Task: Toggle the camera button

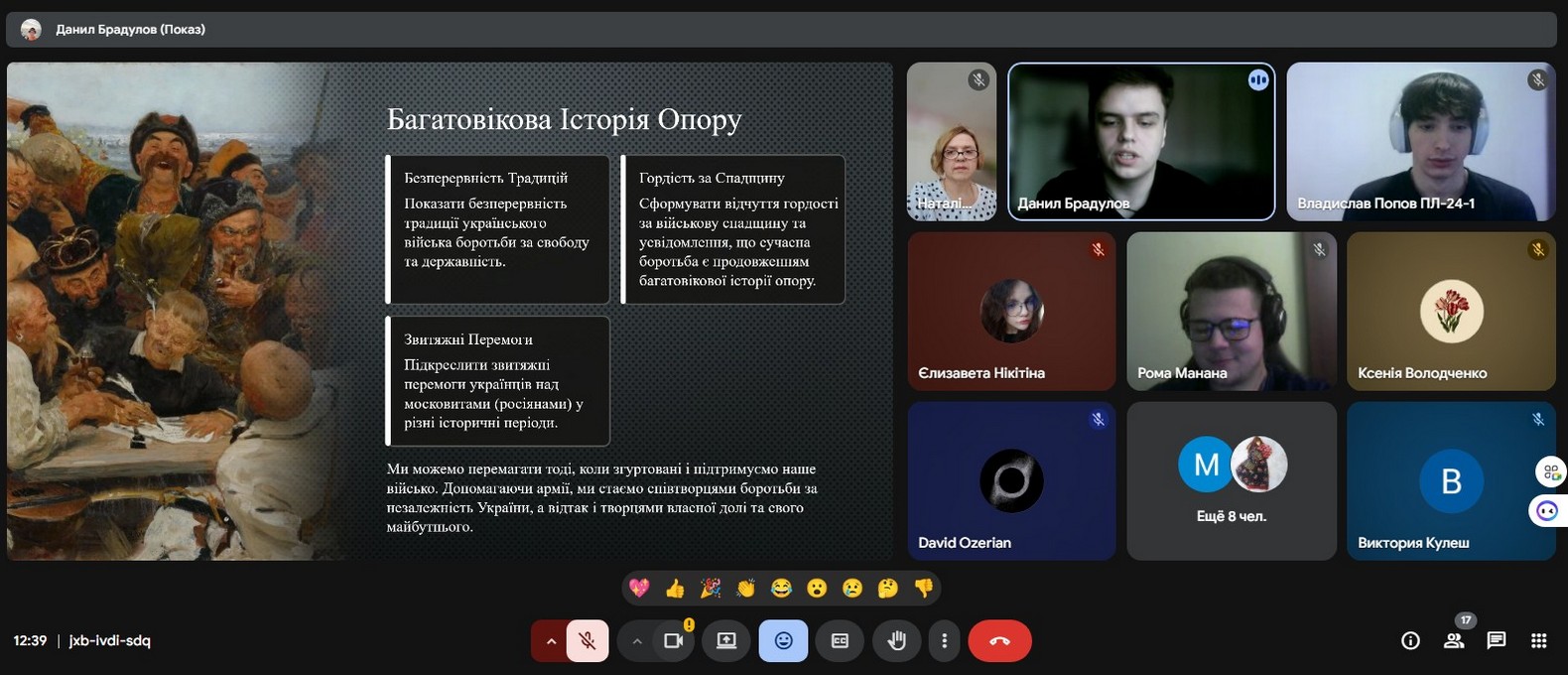Action: click(x=674, y=641)
